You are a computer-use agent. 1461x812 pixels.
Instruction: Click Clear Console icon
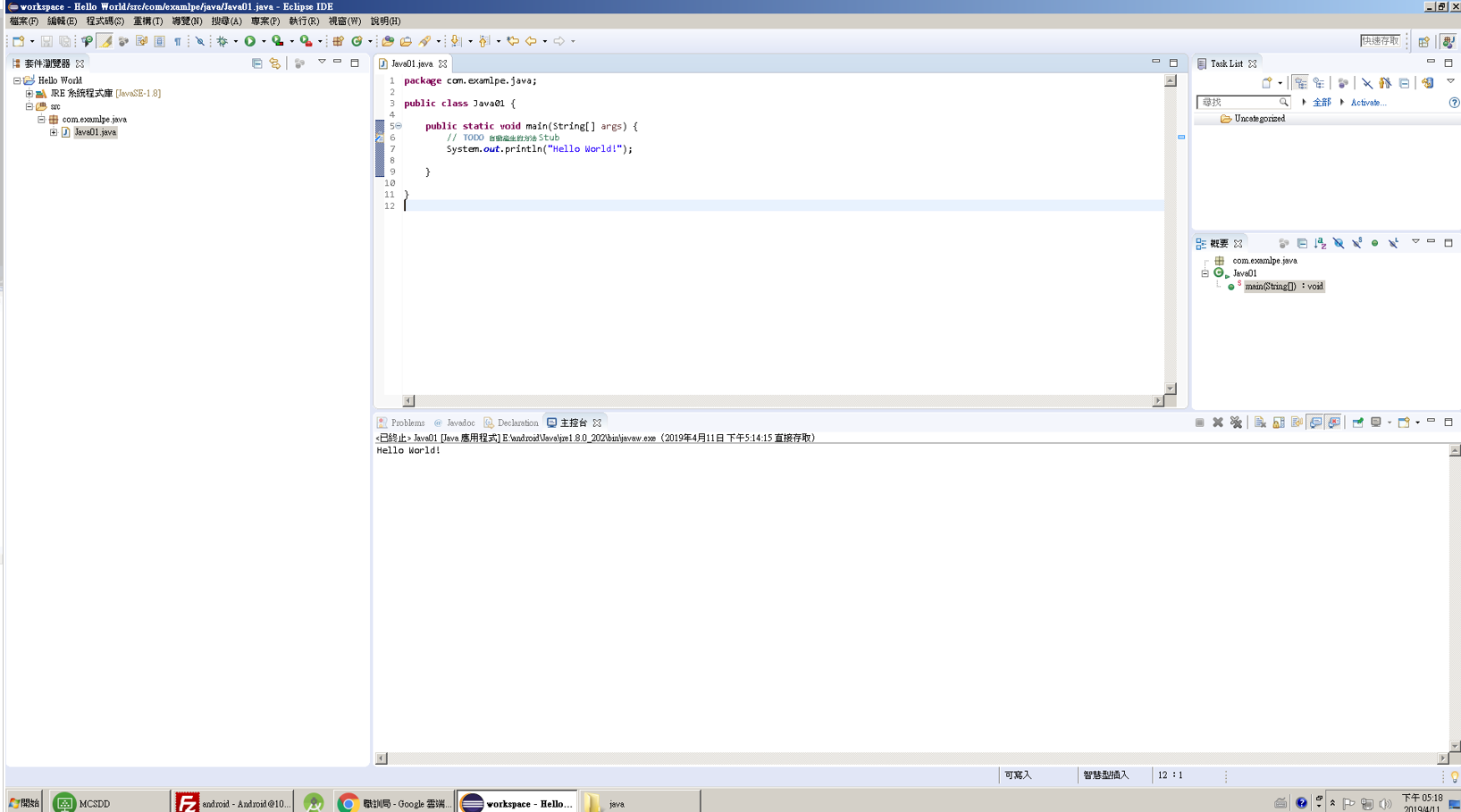[1260, 423]
